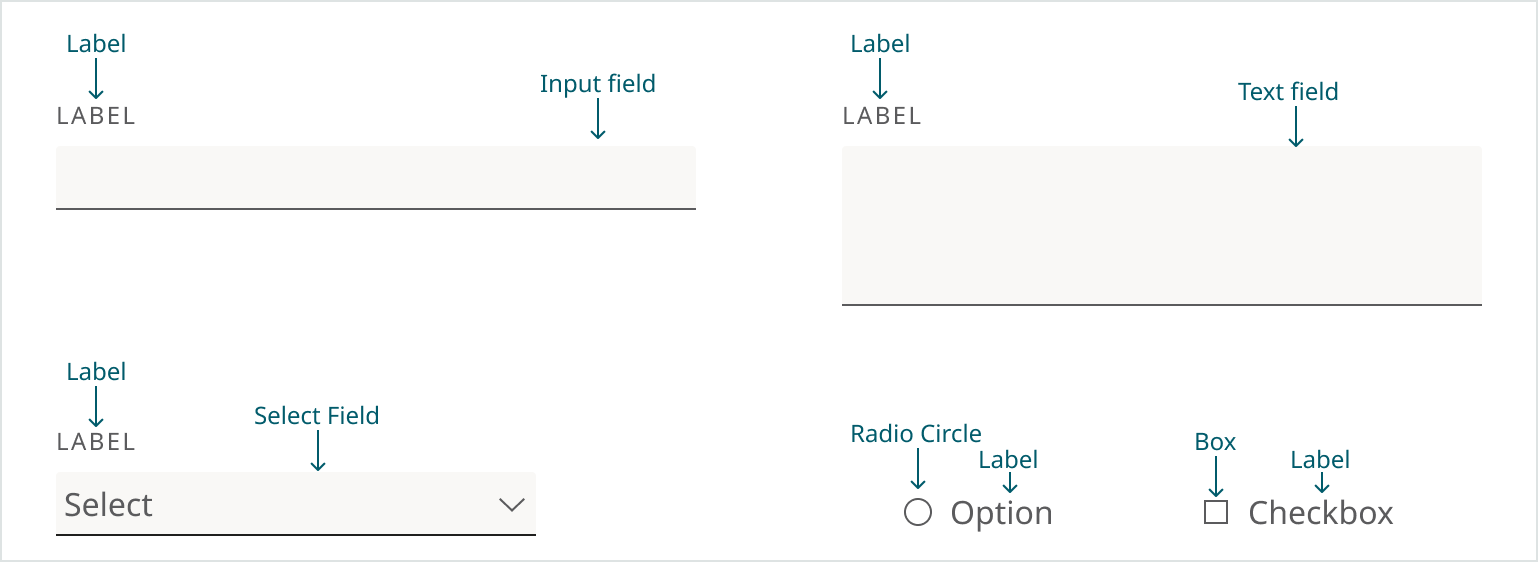Click the 'Option' radio label text
The image size is (1538, 562).
tap(1001, 513)
